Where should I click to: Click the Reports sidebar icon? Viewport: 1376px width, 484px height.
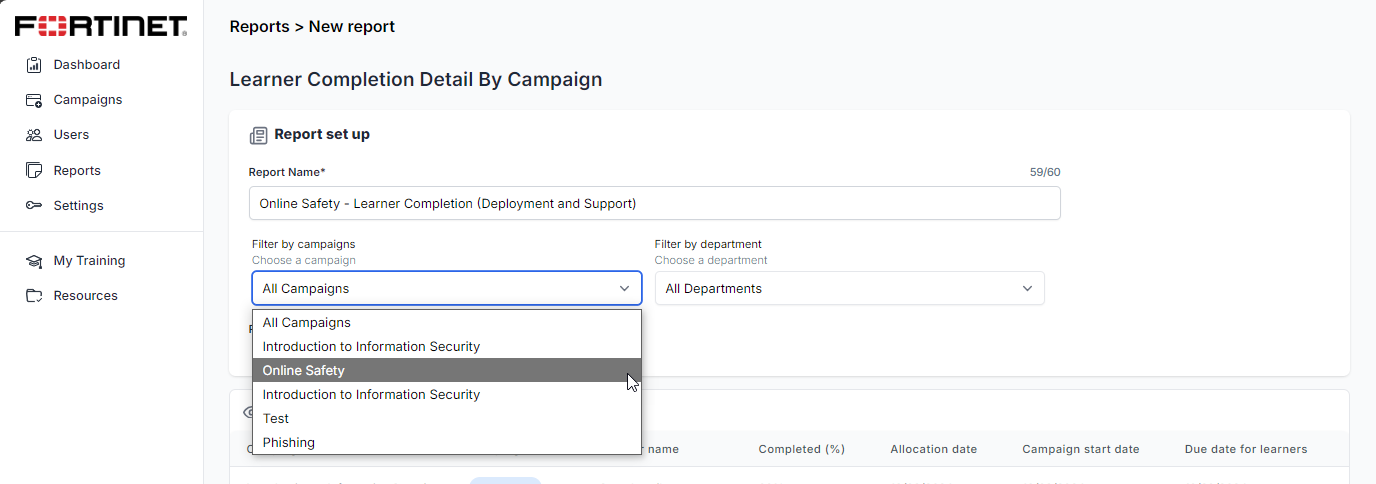click(34, 171)
